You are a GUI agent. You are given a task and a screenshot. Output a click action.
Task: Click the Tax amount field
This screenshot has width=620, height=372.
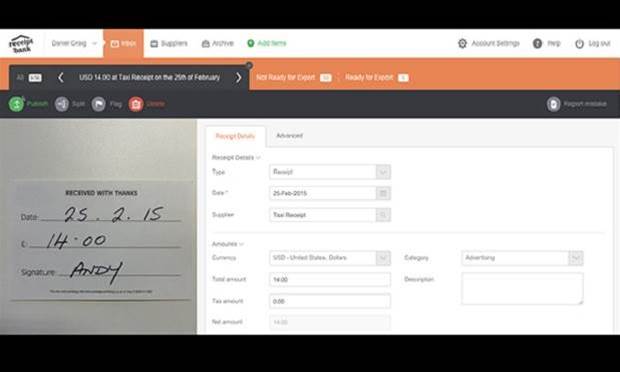[330, 301]
